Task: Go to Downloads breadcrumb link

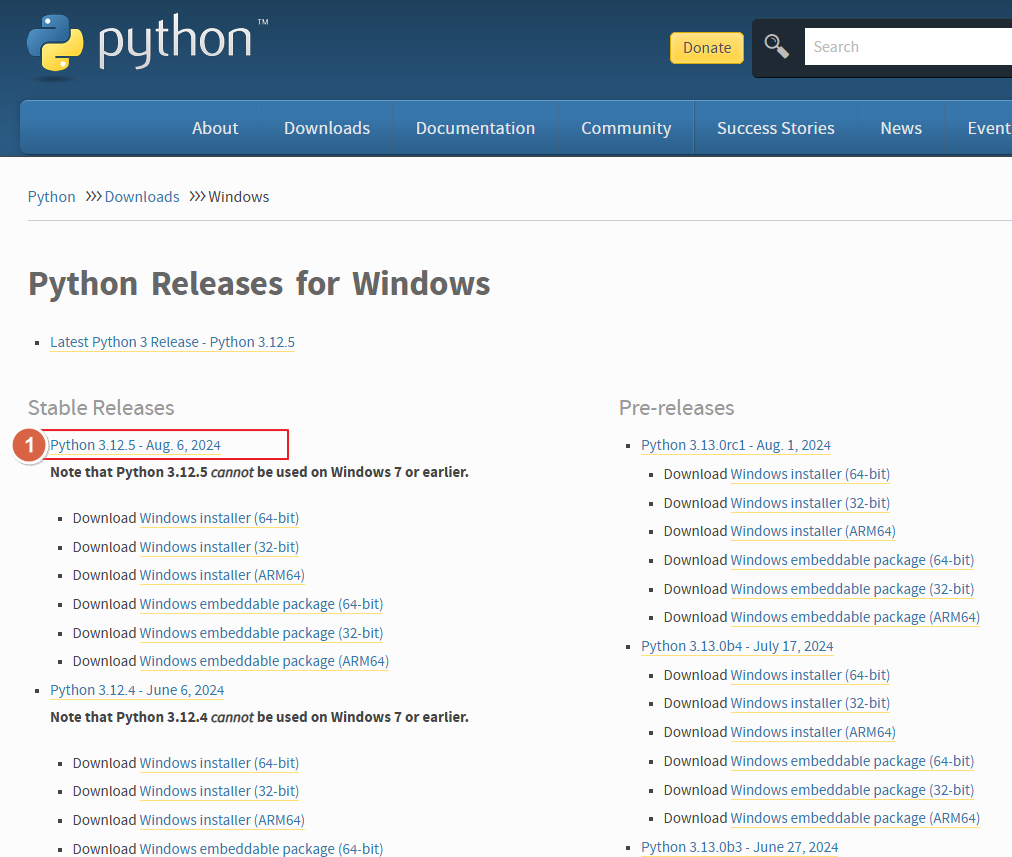Action: point(142,197)
